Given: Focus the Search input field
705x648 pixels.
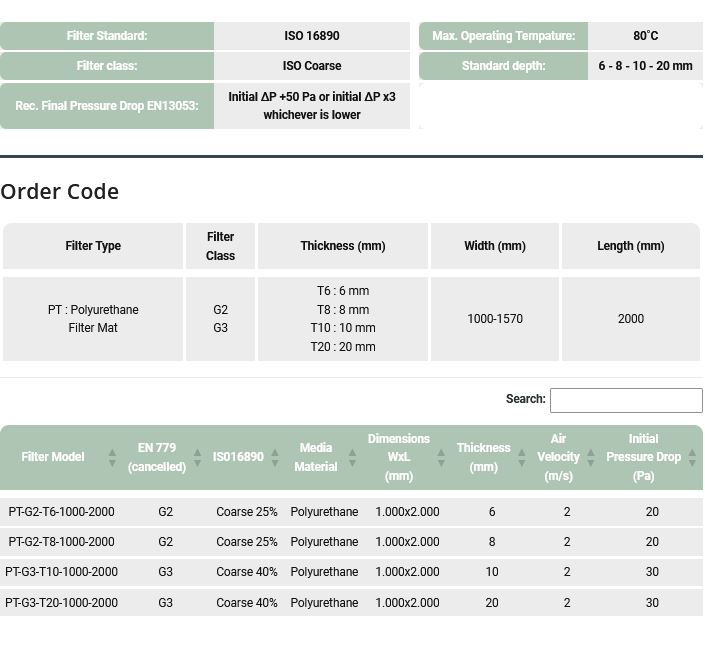Looking at the screenshot, I should click(626, 400).
